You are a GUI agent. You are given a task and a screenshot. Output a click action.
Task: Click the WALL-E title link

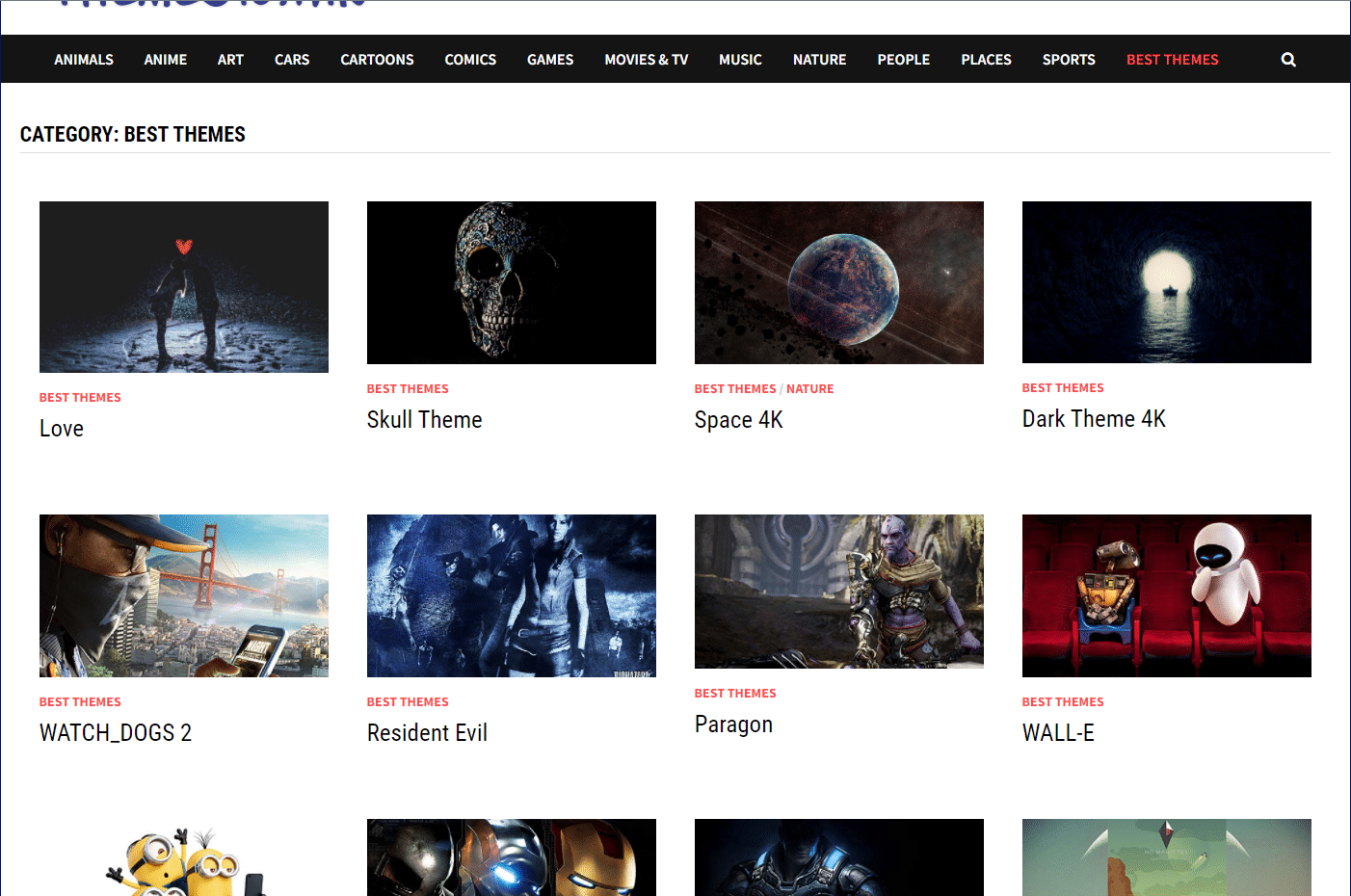[x=1058, y=733]
